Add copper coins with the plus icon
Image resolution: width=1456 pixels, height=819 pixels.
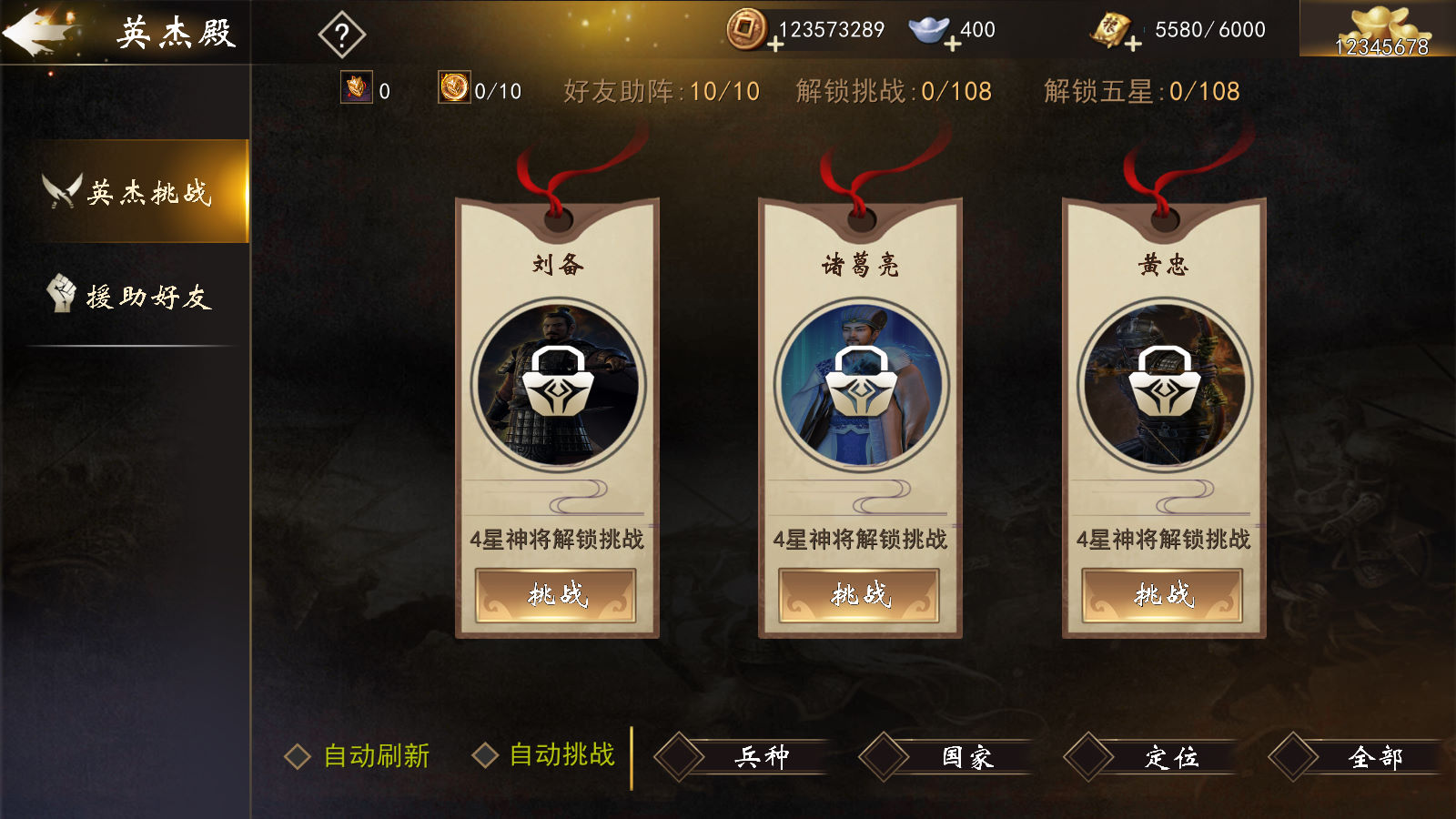click(775, 44)
